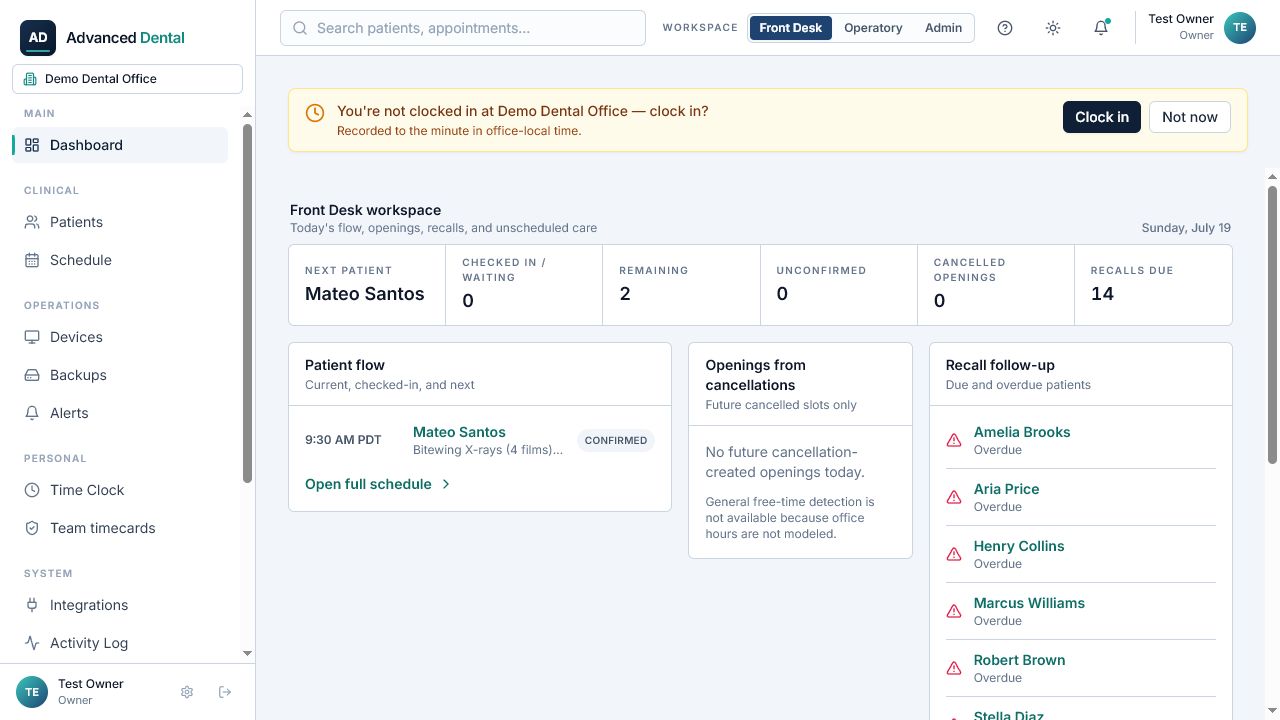This screenshot has height=720, width=1280.
Task: Open Mateo Santos in Patient flow
Action: click(459, 432)
